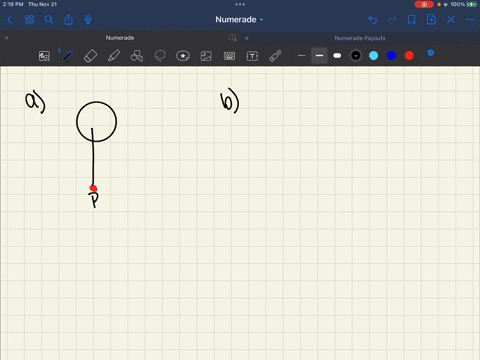Open the search tool
The width and height of the screenshot is (480, 360).
pyautogui.click(x=49, y=20)
